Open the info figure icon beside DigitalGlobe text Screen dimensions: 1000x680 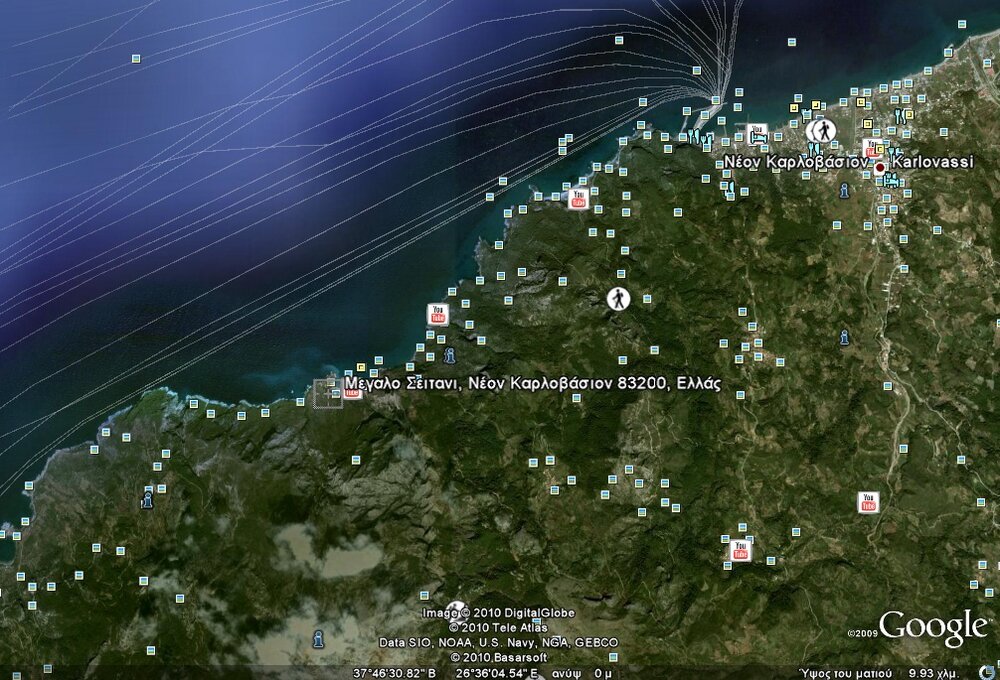click(456, 609)
